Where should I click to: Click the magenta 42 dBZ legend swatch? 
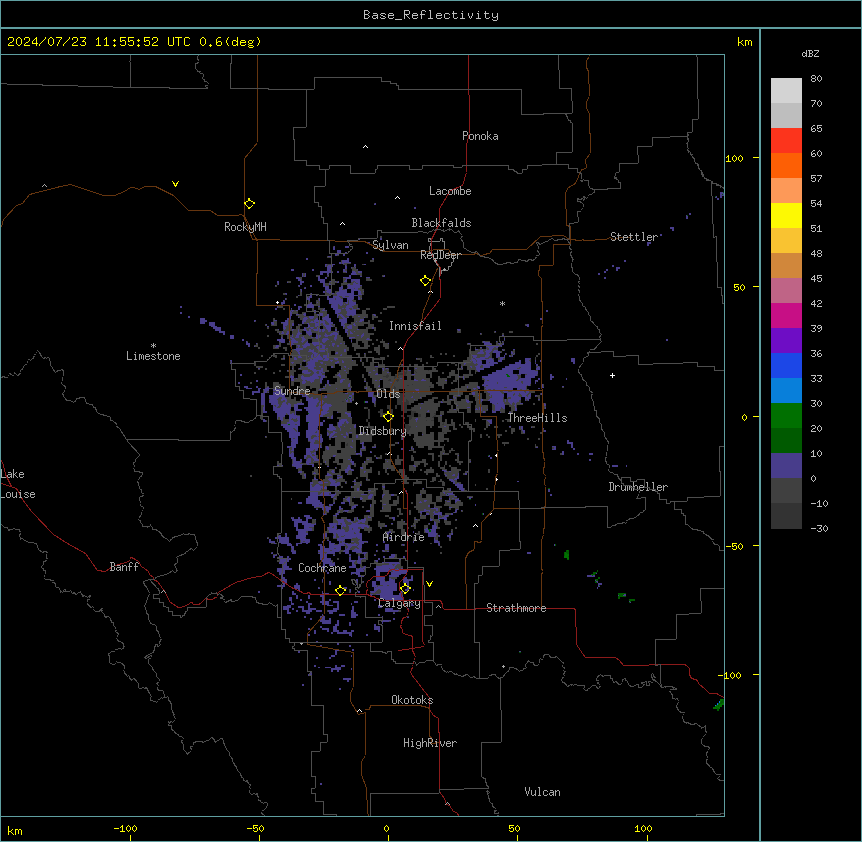tap(786, 315)
